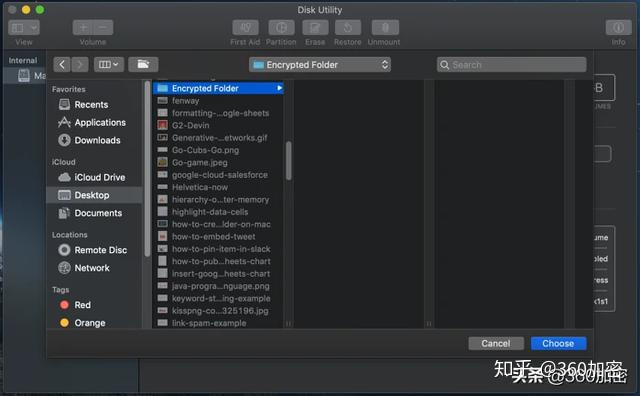This screenshot has width=640, height=396.
Task: Select insert-goog...heets-chart file
Action: pos(218,274)
